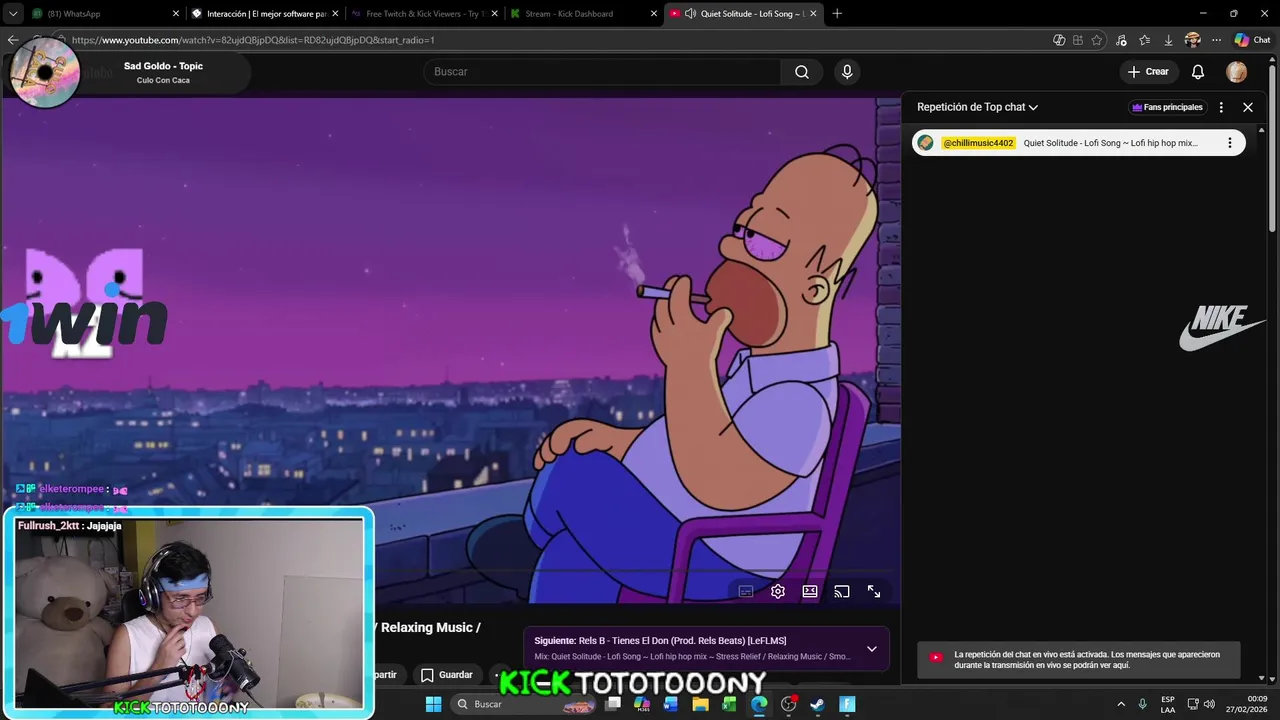Click the Crear button
The image size is (1280, 720).
[1148, 72]
